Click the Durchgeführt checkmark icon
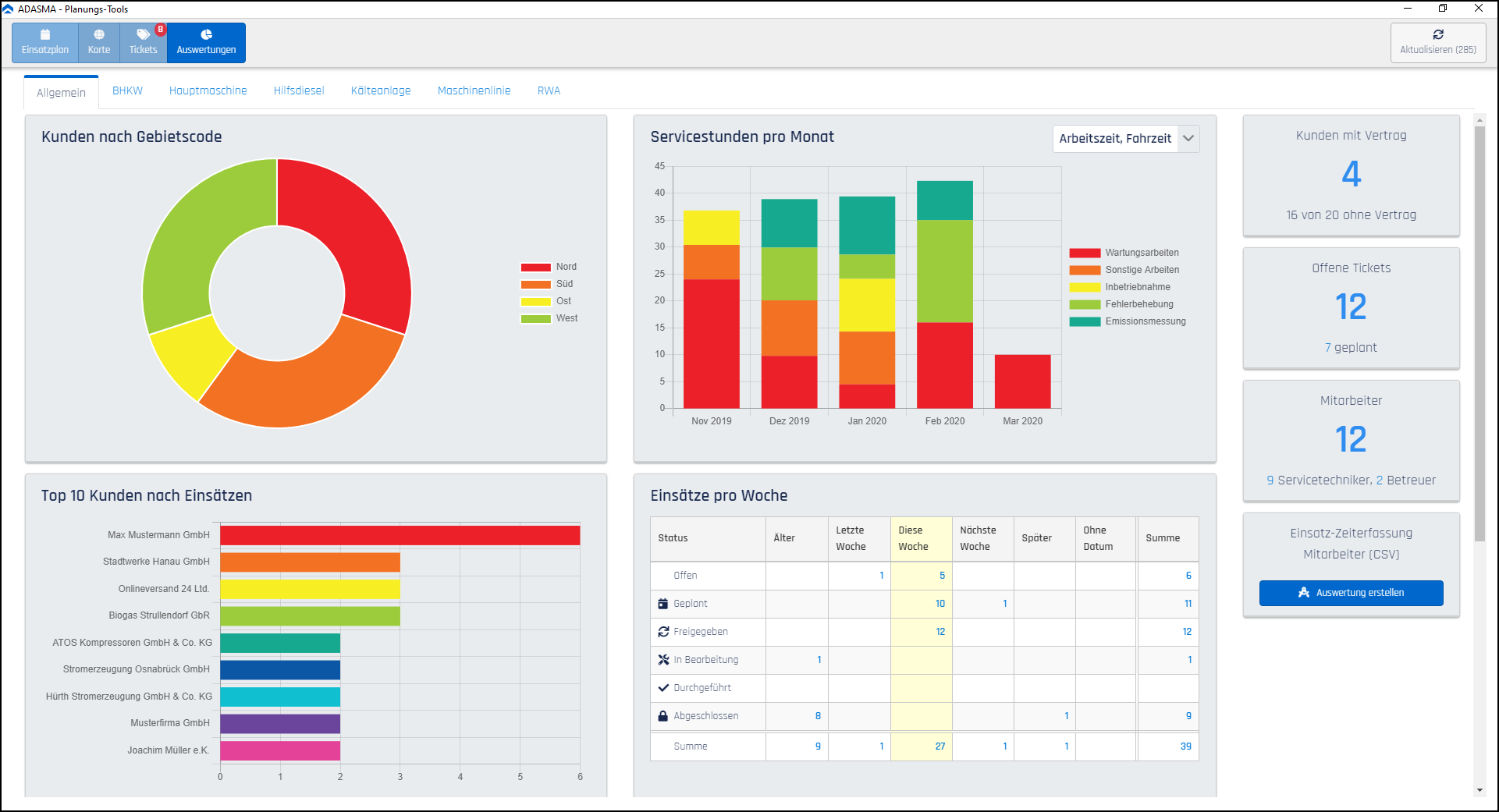 point(663,688)
